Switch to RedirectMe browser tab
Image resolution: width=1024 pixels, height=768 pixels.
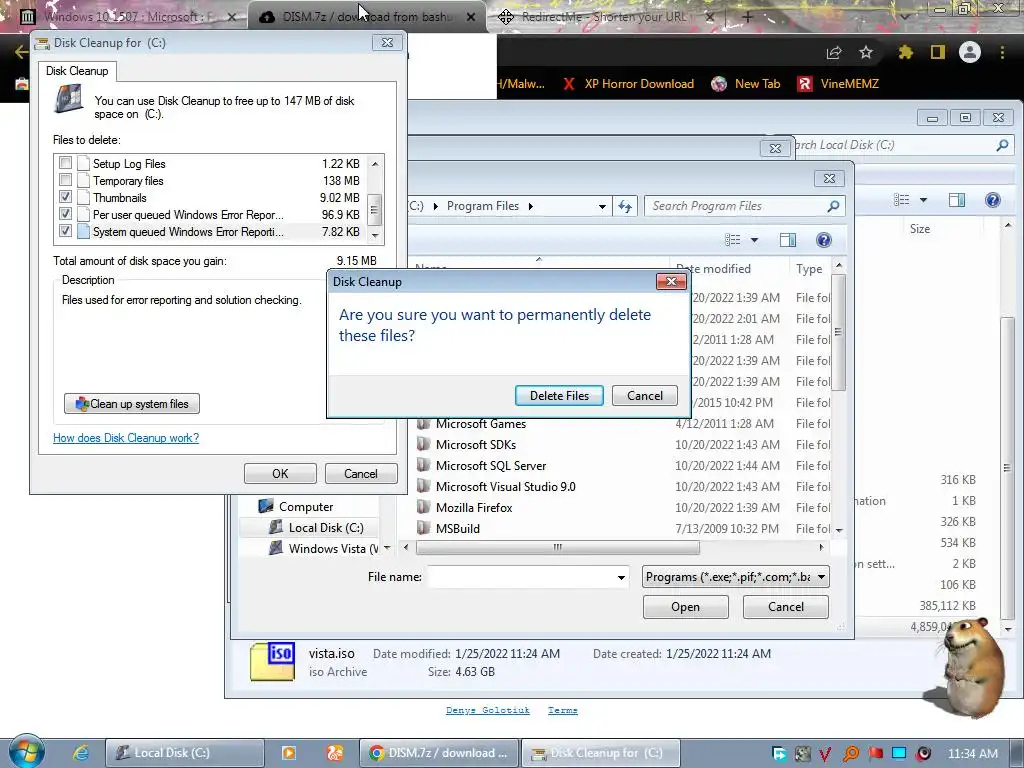coord(605,17)
